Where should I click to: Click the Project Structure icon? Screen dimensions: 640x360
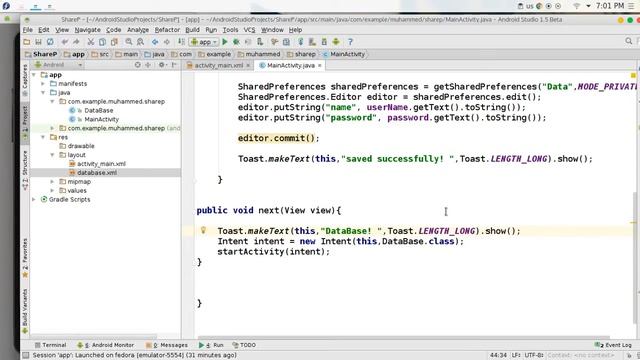pyautogui.click(x=287, y=42)
